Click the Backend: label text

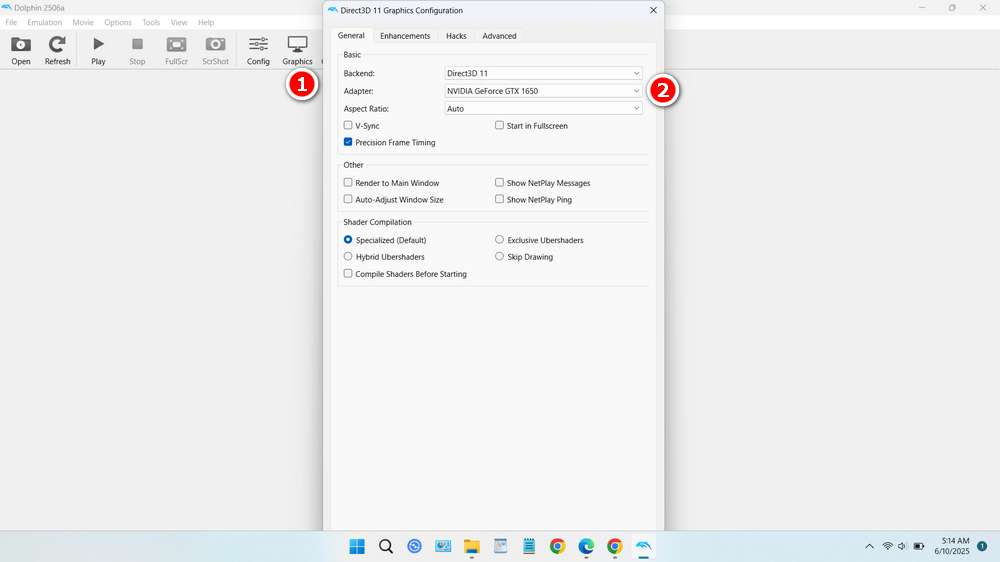(359, 73)
